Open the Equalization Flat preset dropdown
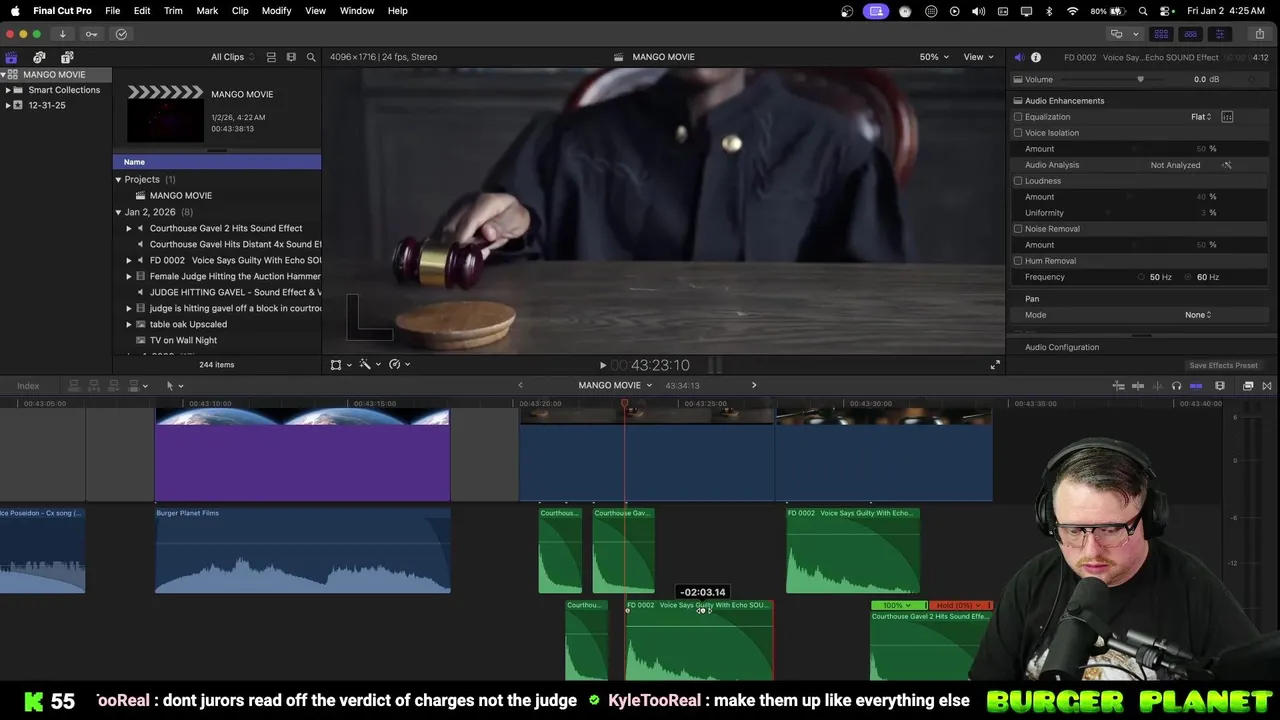 [1200, 117]
